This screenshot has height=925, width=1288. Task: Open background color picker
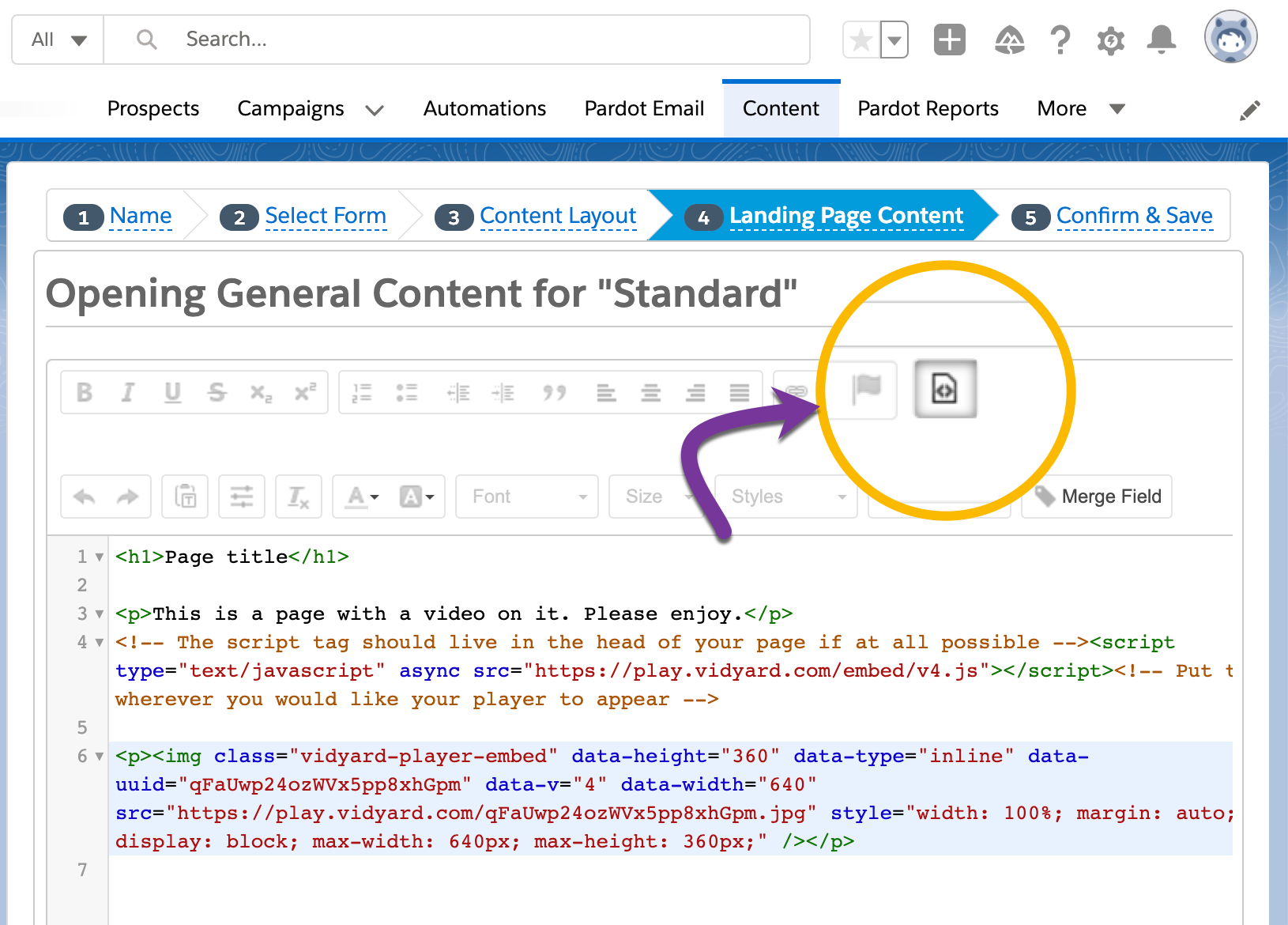click(x=417, y=496)
